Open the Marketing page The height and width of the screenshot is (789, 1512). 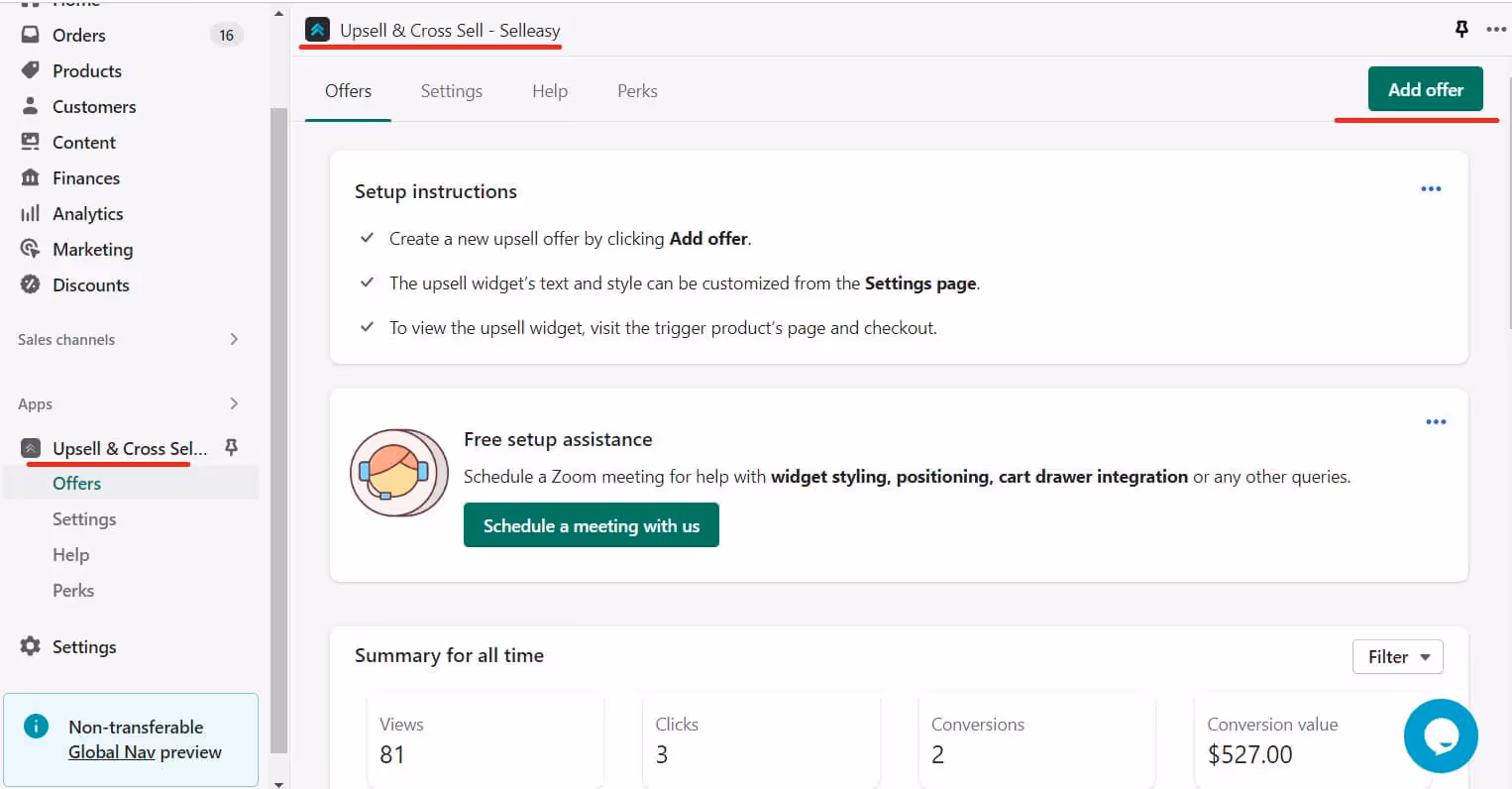(x=93, y=249)
